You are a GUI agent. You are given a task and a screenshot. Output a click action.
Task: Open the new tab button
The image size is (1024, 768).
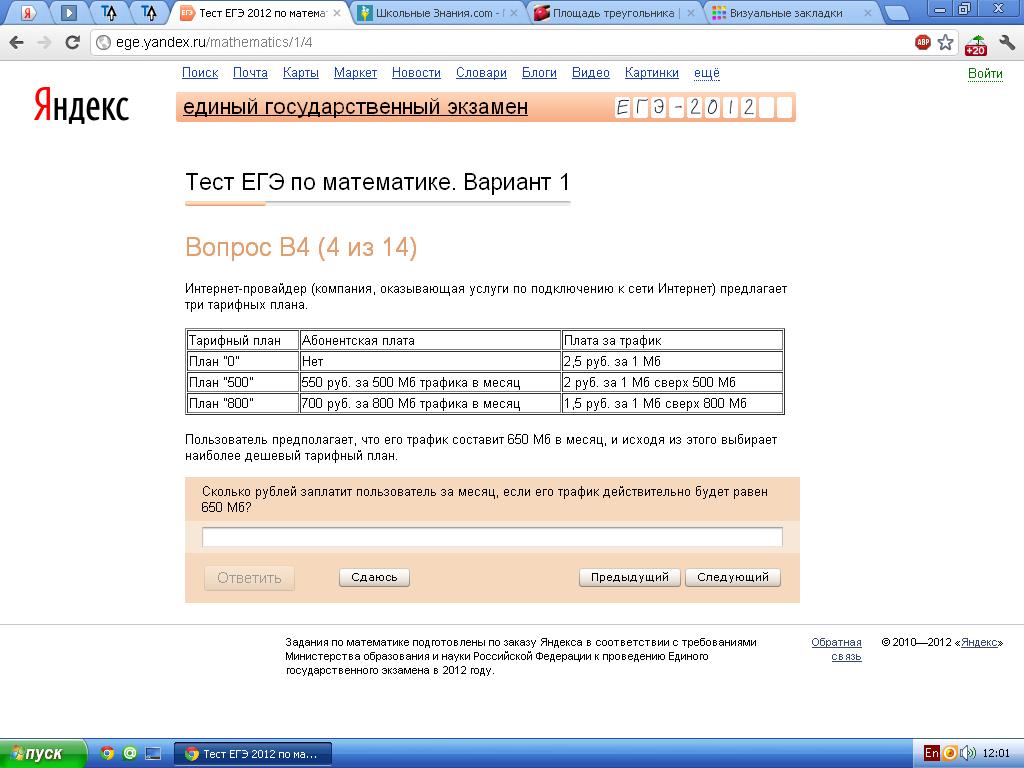(898, 13)
